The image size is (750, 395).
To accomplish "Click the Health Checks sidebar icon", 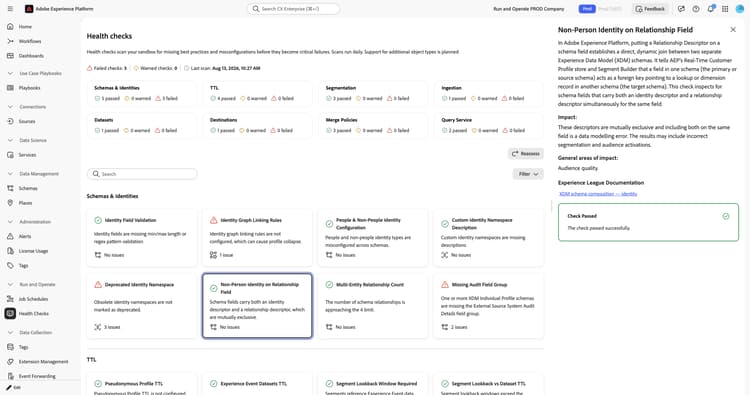I will coord(11,314).
